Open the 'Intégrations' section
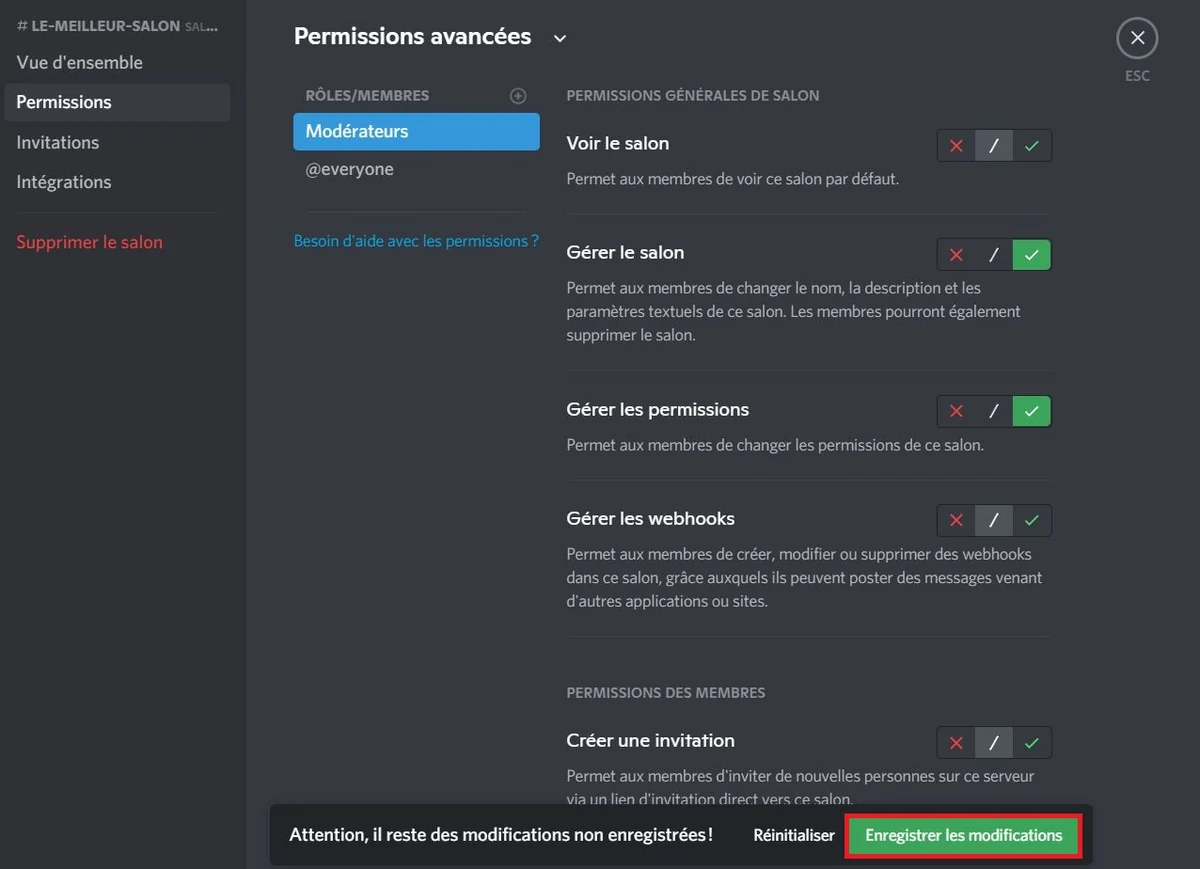Viewport: 1200px width, 869px height. click(x=117, y=182)
